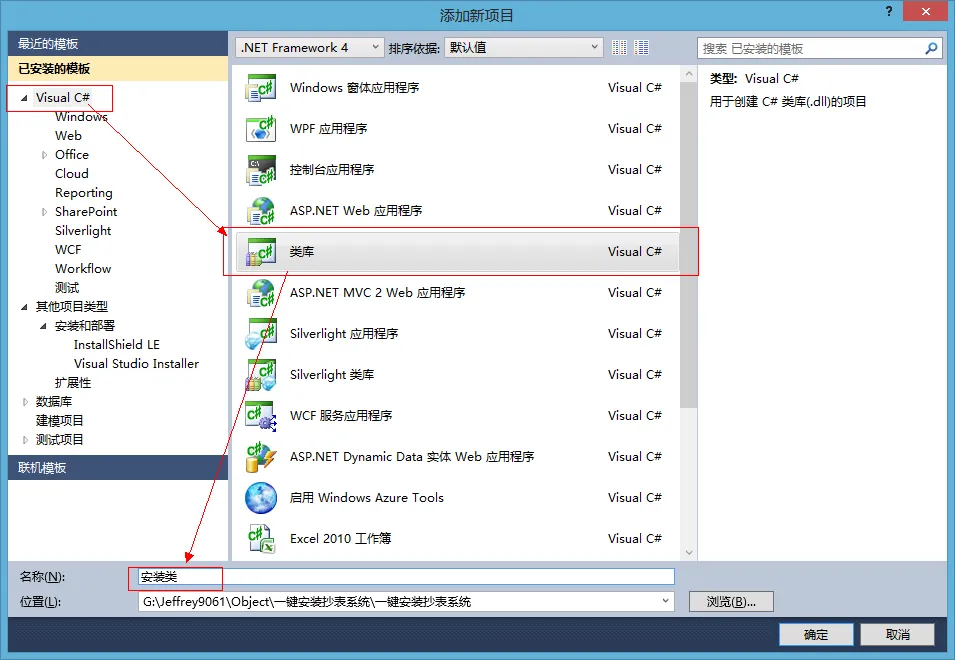Select the WPF 应用程序 template icon
Viewport: 955px width, 660px height.
pyautogui.click(x=261, y=128)
